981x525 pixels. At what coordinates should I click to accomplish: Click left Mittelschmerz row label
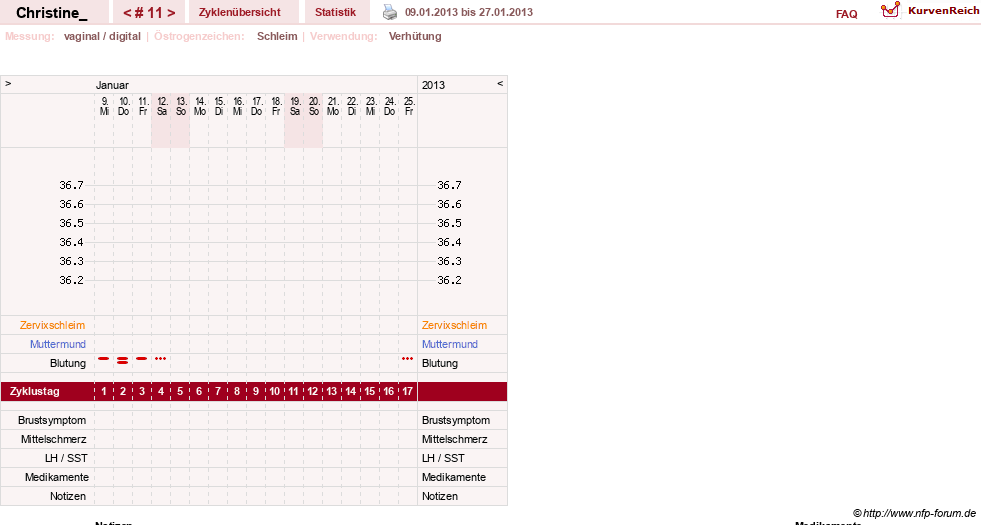(x=53, y=439)
